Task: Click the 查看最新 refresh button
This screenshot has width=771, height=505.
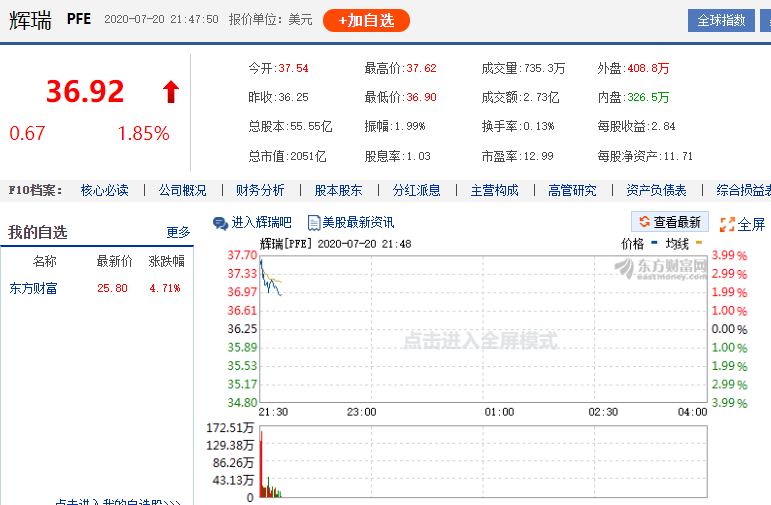Action: point(670,222)
